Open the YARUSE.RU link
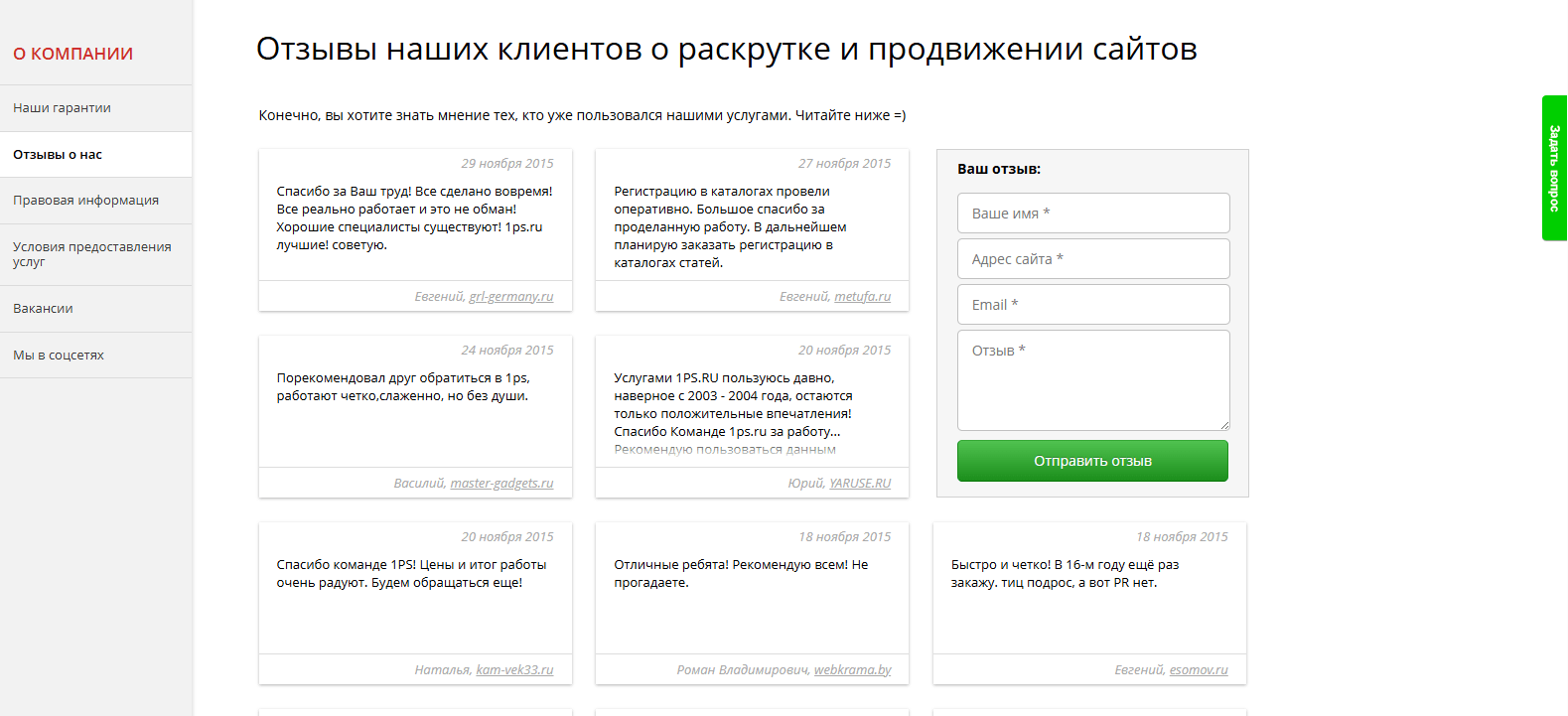The width and height of the screenshot is (1568, 716). (860, 484)
